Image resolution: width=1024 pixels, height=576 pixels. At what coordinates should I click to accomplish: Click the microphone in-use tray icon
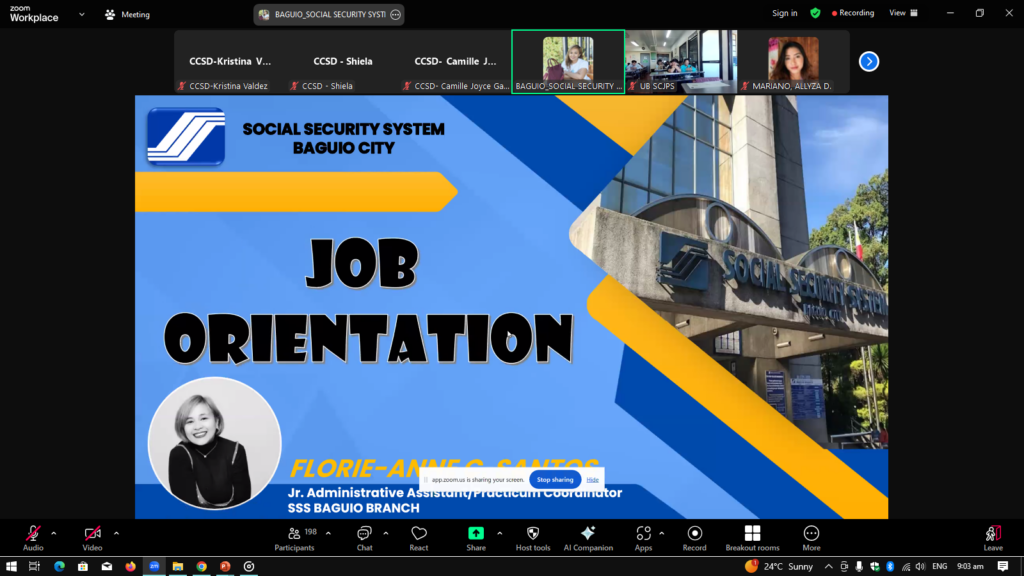coord(859,566)
